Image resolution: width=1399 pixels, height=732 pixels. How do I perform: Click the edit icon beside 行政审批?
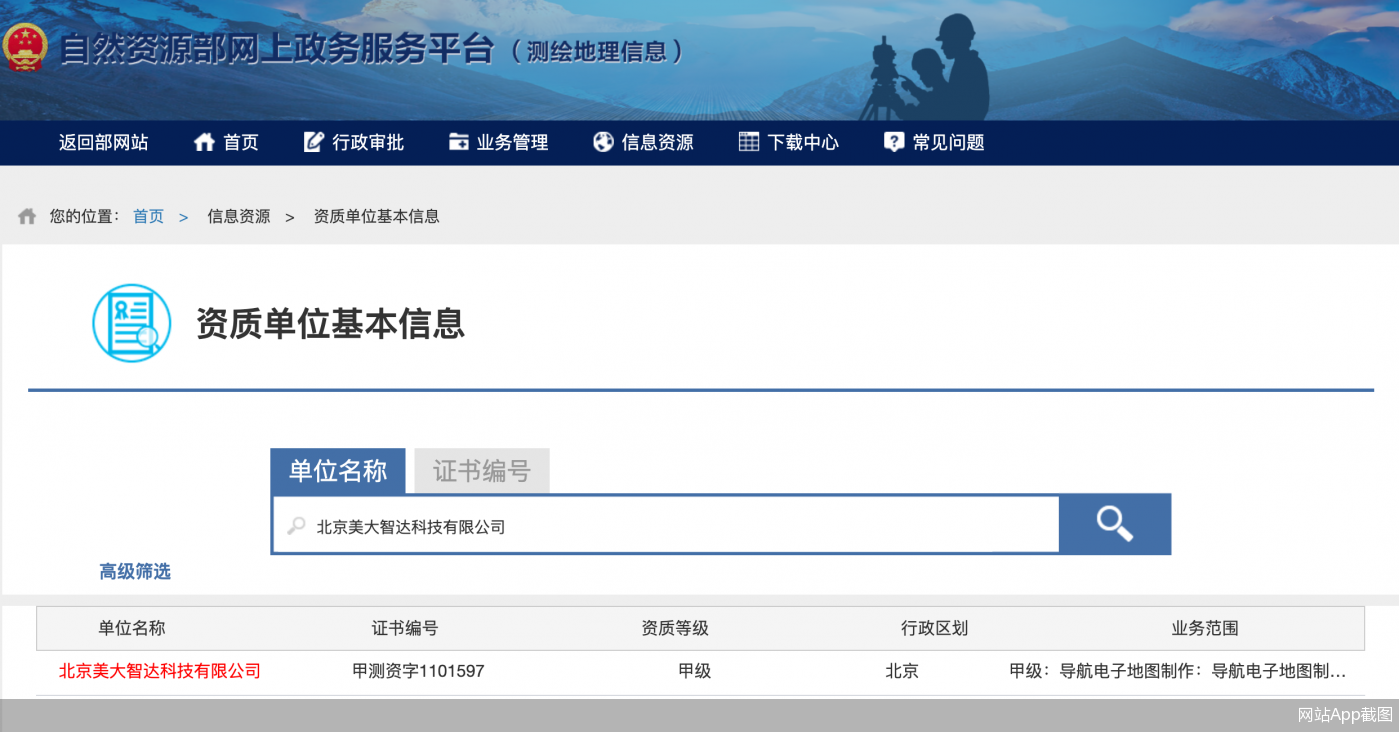(x=314, y=142)
